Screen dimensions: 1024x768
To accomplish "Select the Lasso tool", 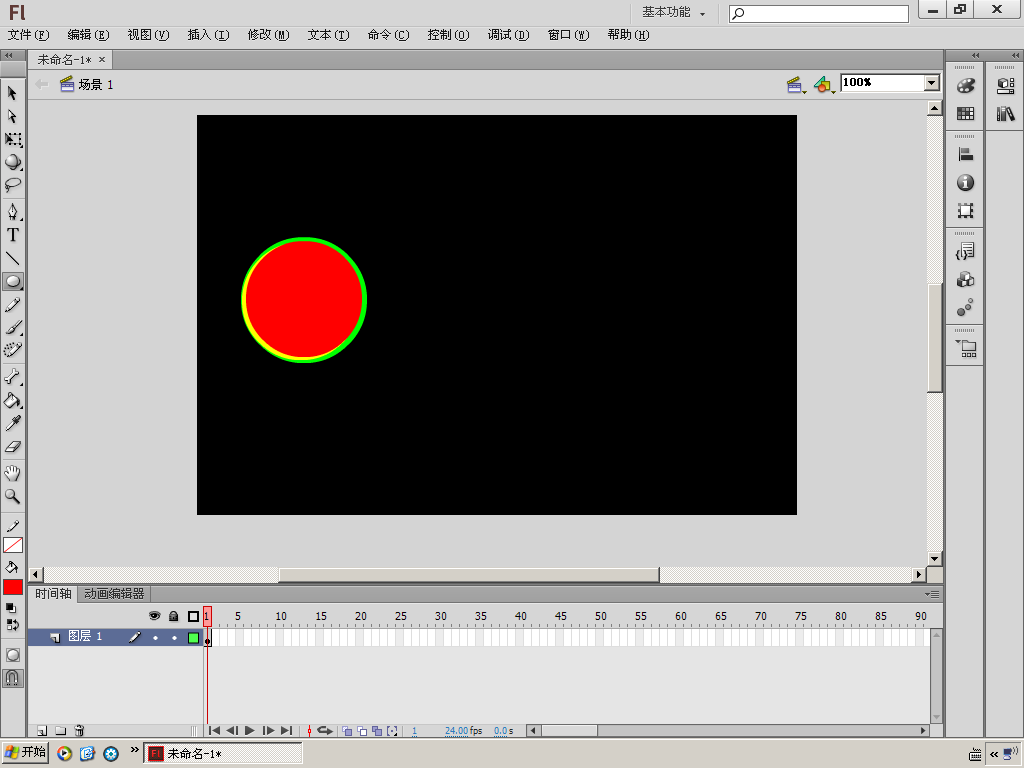I will point(12,185).
